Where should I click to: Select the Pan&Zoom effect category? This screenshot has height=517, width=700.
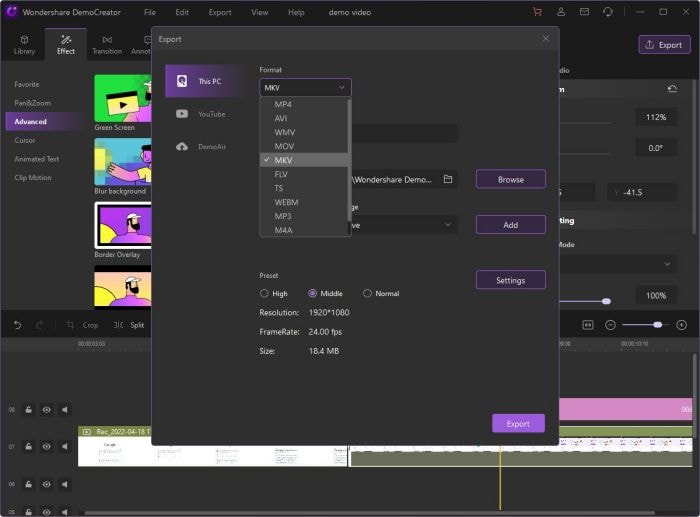point(33,103)
